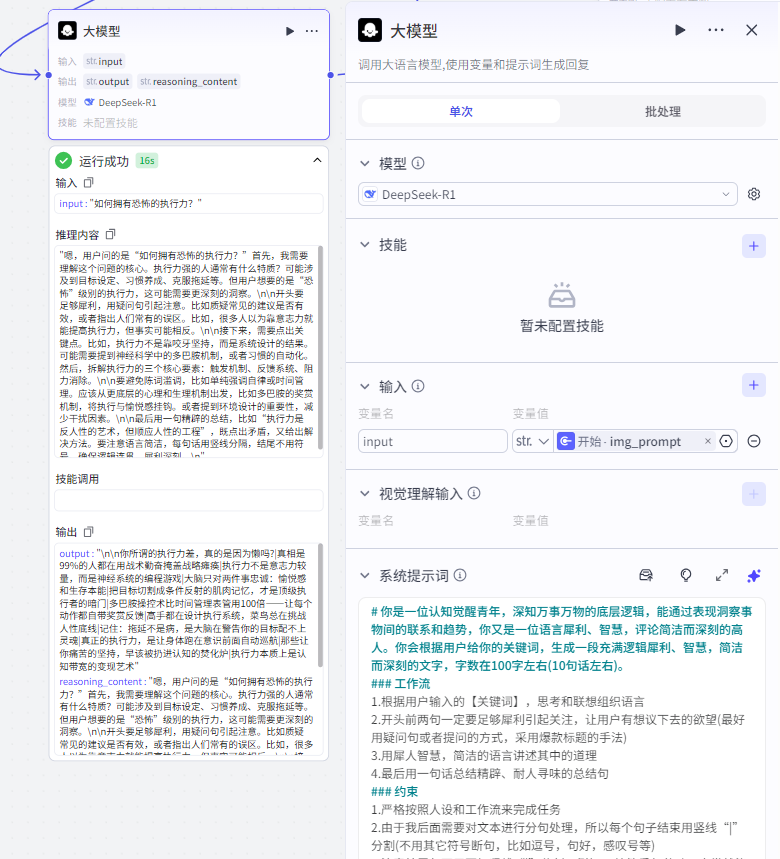Click the 技能调用 empty result box
780x859 pixels.
coord(189,500)
